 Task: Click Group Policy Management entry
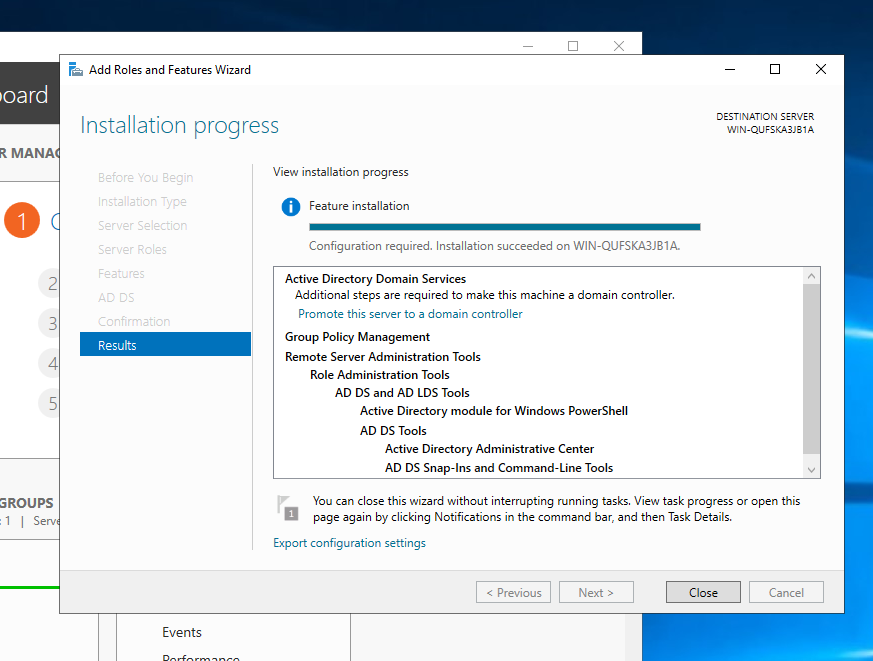click(x=357, y=337)
